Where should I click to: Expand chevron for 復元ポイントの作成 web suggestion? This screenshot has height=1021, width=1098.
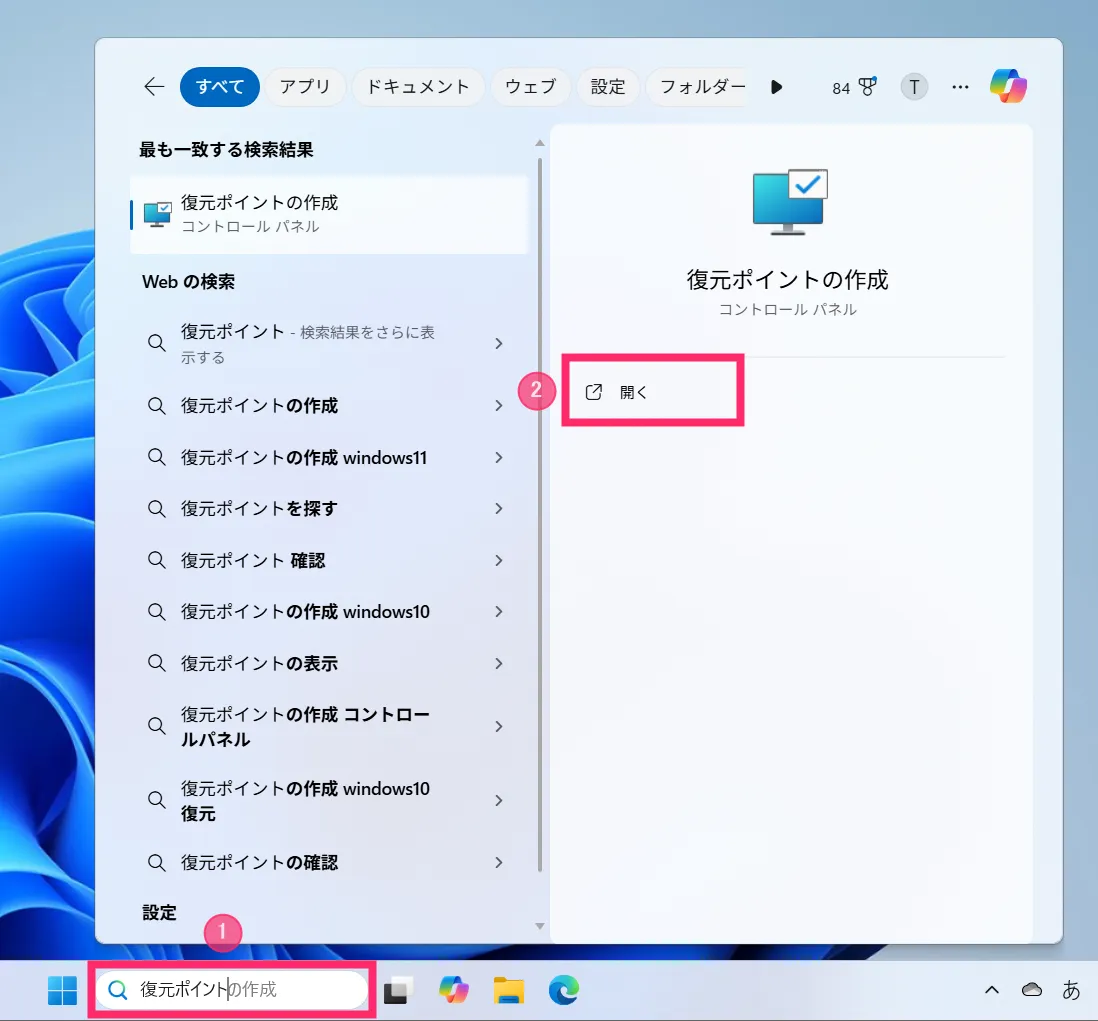coord(499,405)
